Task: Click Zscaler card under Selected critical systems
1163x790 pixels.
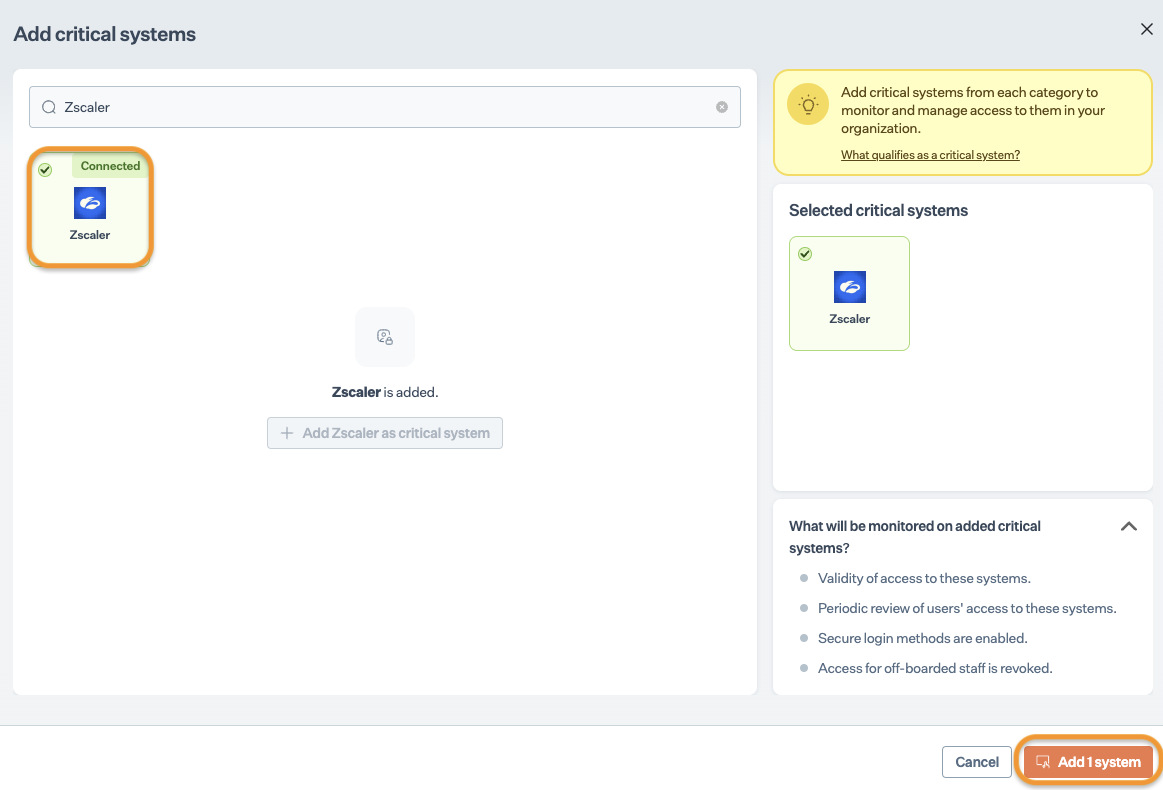Action: pyautogui.click(x=849, y=294)
